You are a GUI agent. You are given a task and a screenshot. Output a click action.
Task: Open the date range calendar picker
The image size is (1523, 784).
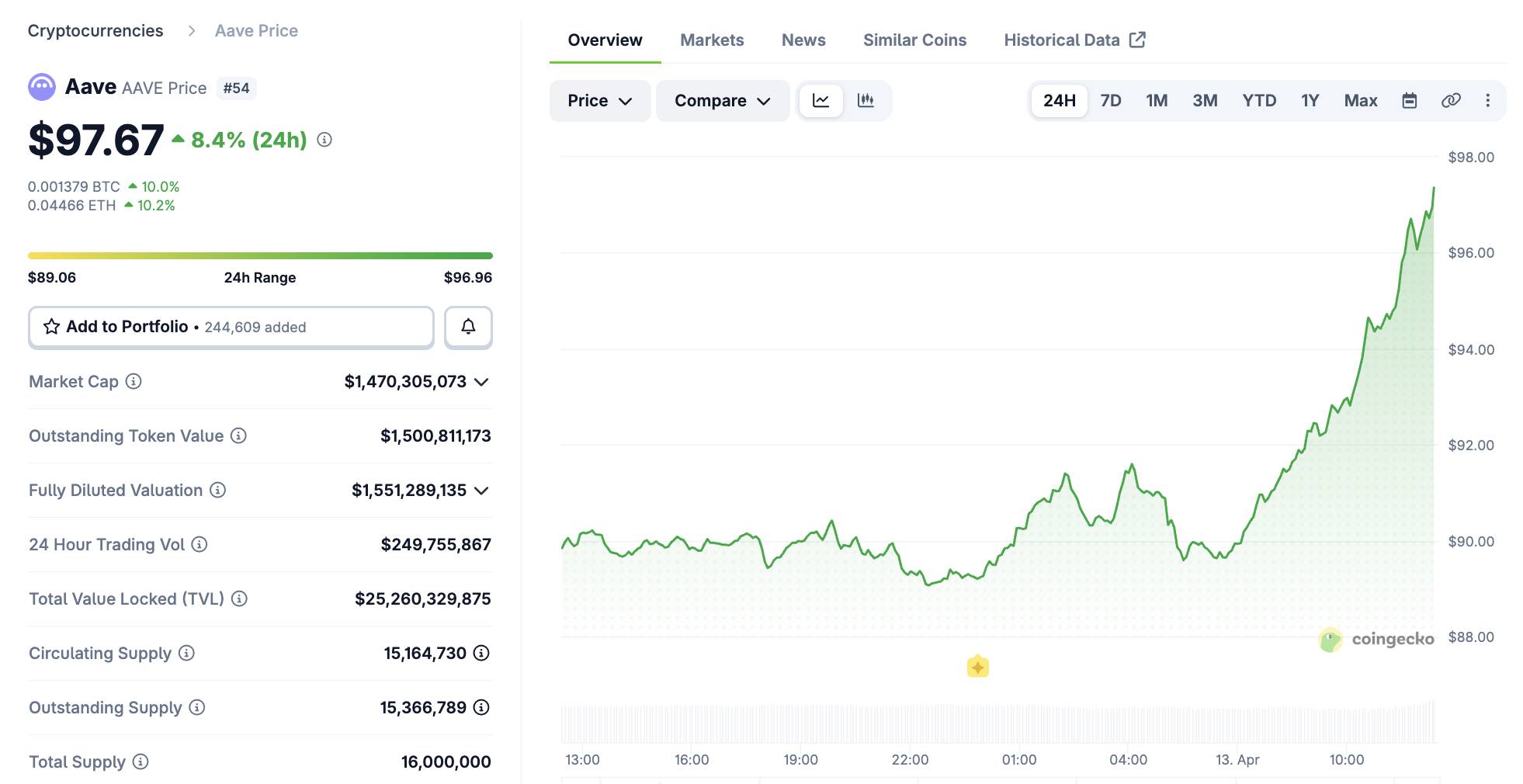point(1410,100)
